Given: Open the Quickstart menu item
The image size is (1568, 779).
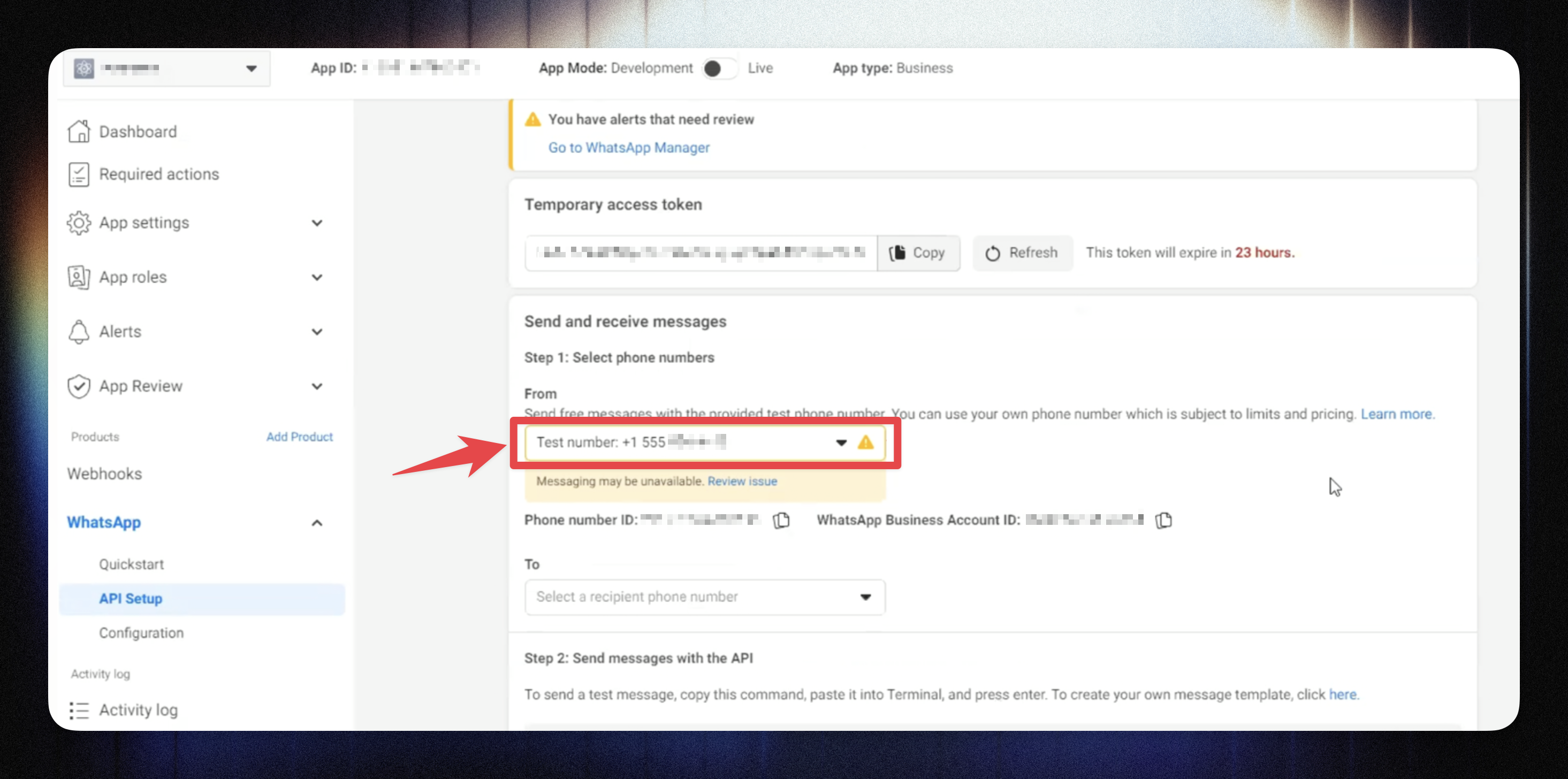Looking at the screenshot, I should point(132,564).
